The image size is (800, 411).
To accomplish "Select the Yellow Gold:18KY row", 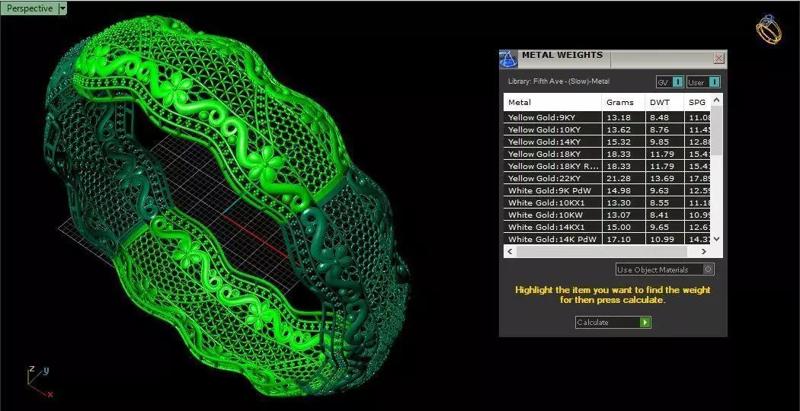I will [x=607, y=154].
